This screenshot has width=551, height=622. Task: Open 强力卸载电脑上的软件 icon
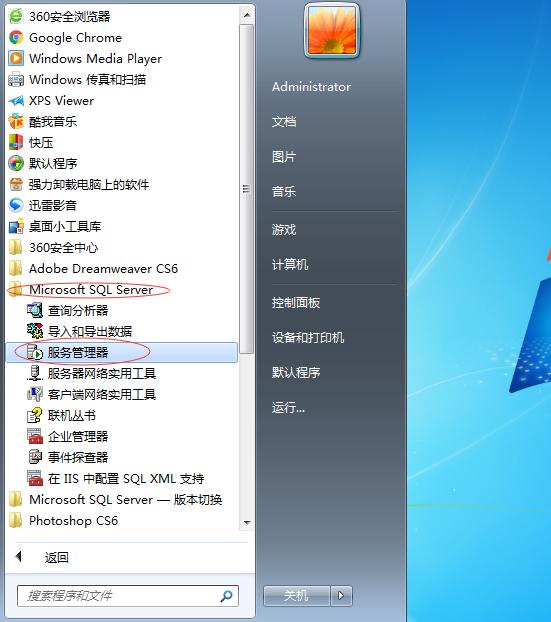click(16, 184)
